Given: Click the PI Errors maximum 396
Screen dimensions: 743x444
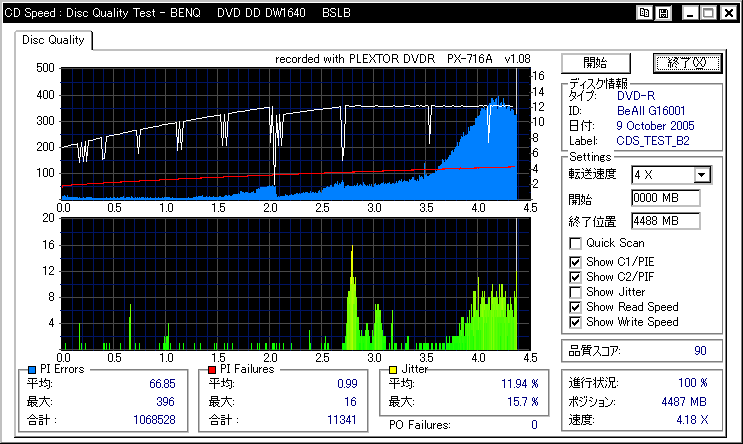Looking at the screenshot, I should coord(165,402).
